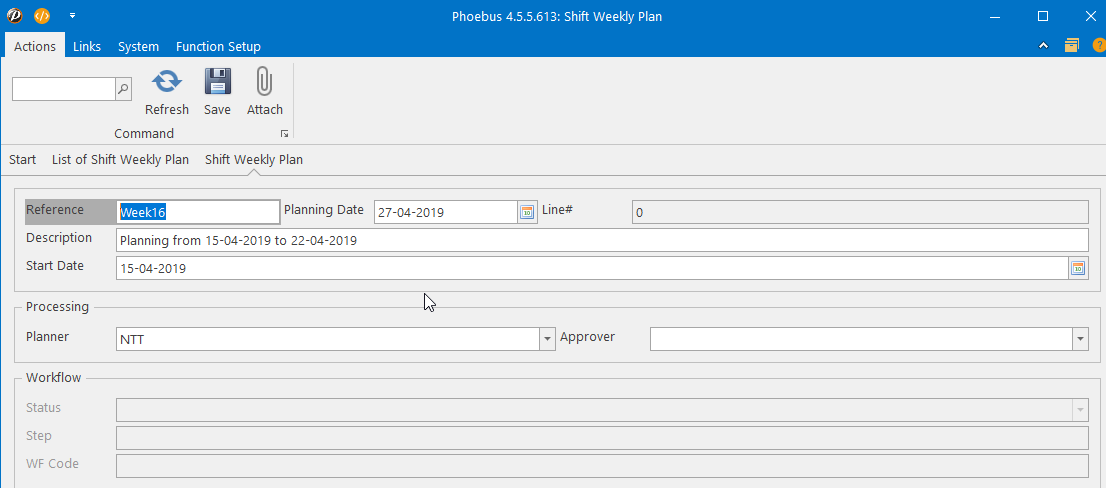
Task: Click the orange code icon in the title bar
Action: click(x=42, y=16)
